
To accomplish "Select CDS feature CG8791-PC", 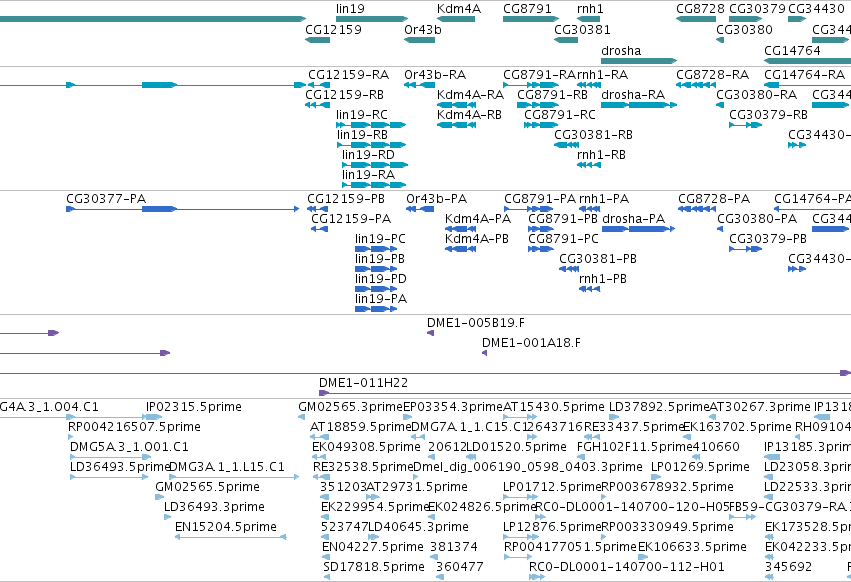I will click(541, 249).
